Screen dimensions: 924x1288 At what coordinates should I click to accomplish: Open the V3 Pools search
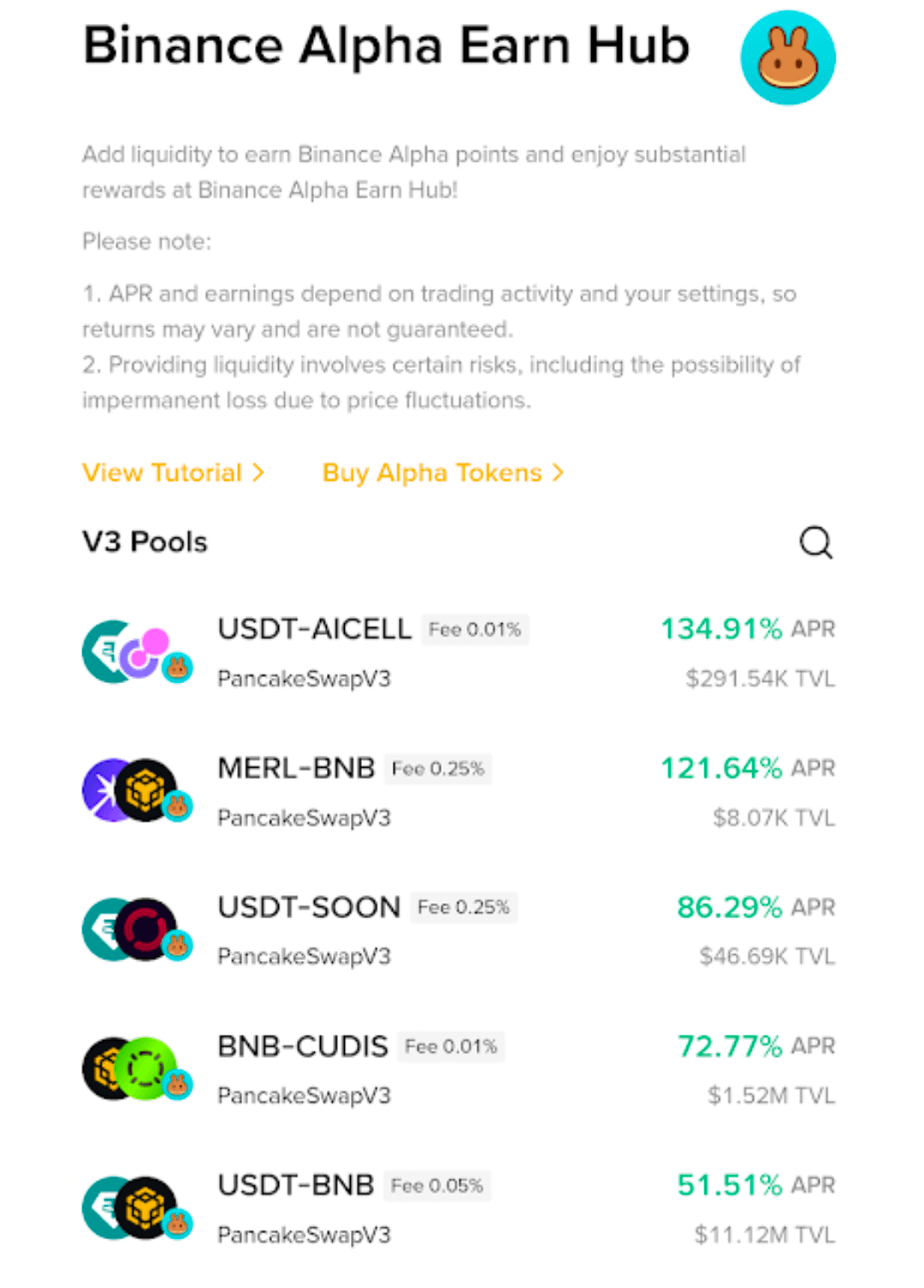pos(815,542)
